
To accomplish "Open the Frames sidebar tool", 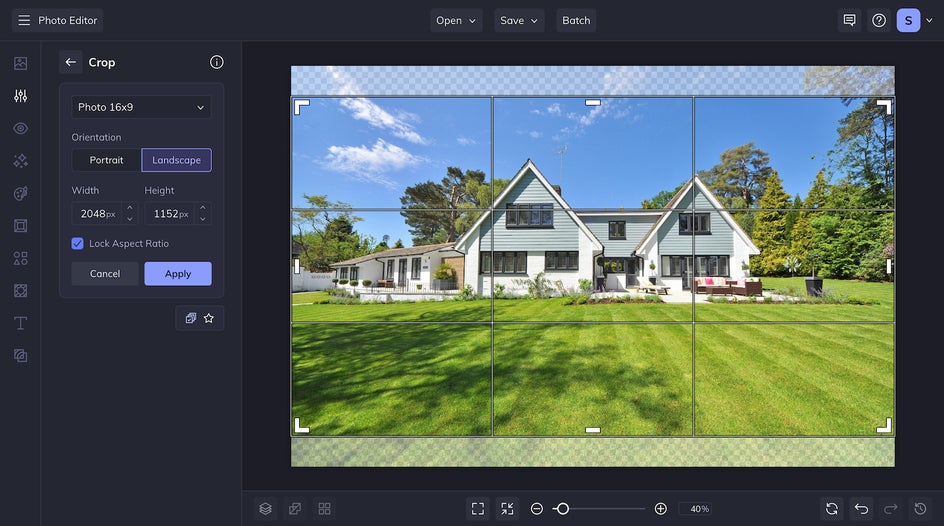I will pyautogui.click(x=20, y=226).
